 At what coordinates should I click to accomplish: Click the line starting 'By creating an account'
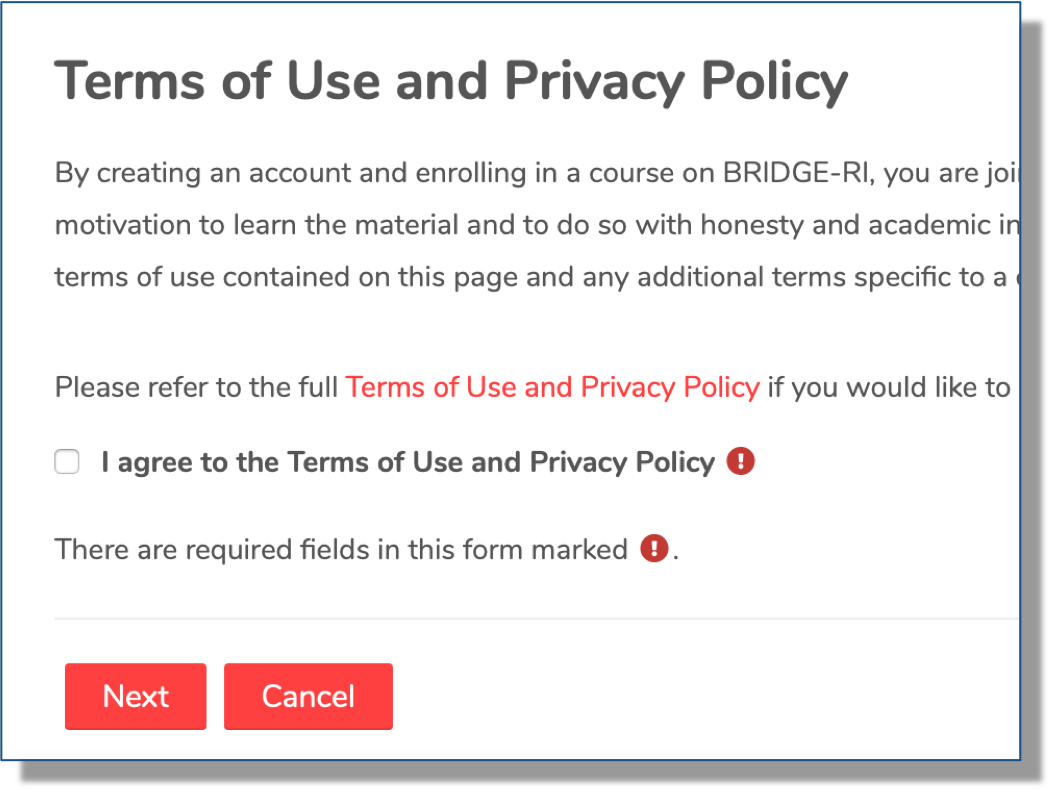[x=537, y=173]
